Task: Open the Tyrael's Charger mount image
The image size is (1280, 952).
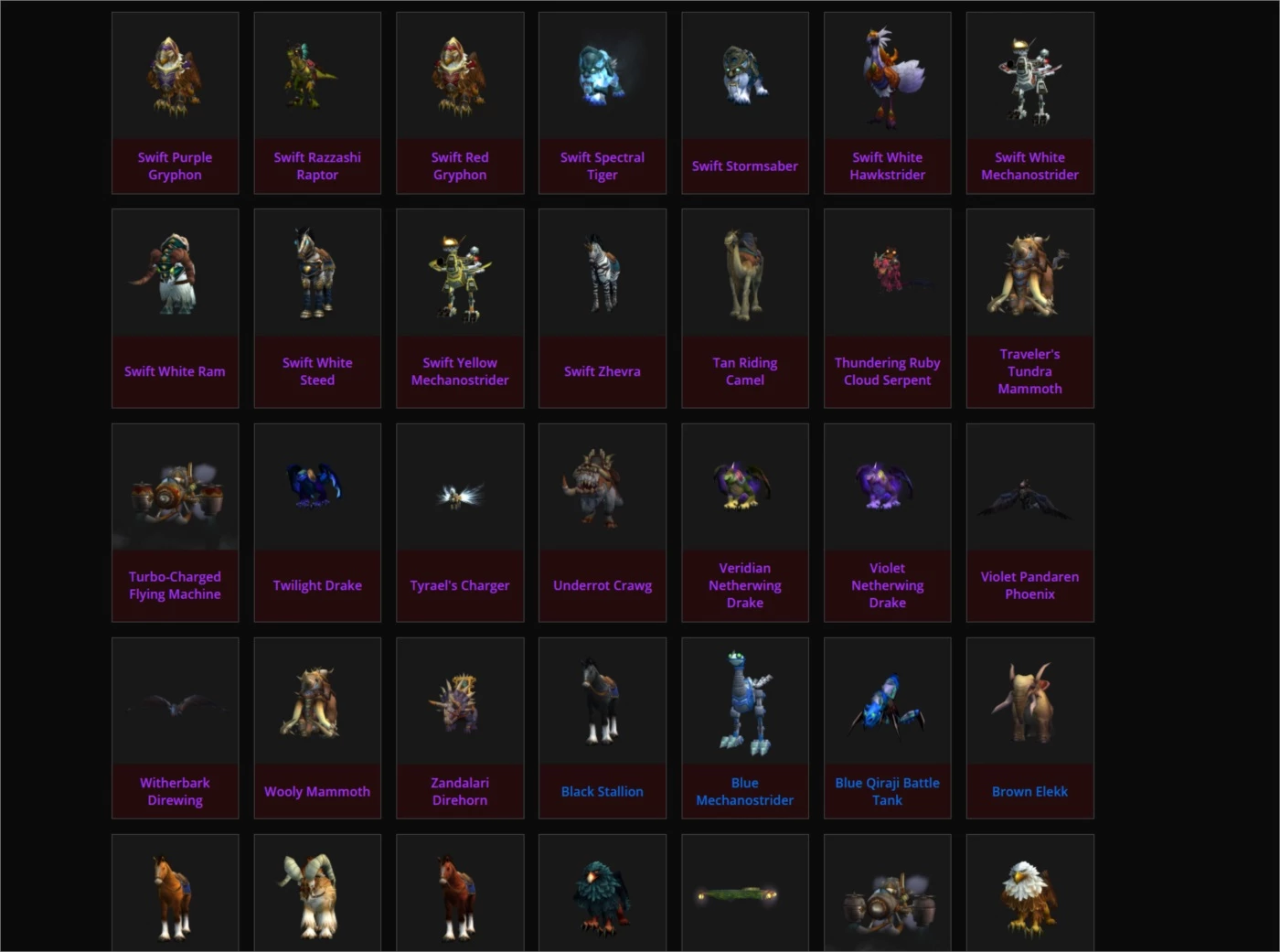Action: click(x=460, y=487)
